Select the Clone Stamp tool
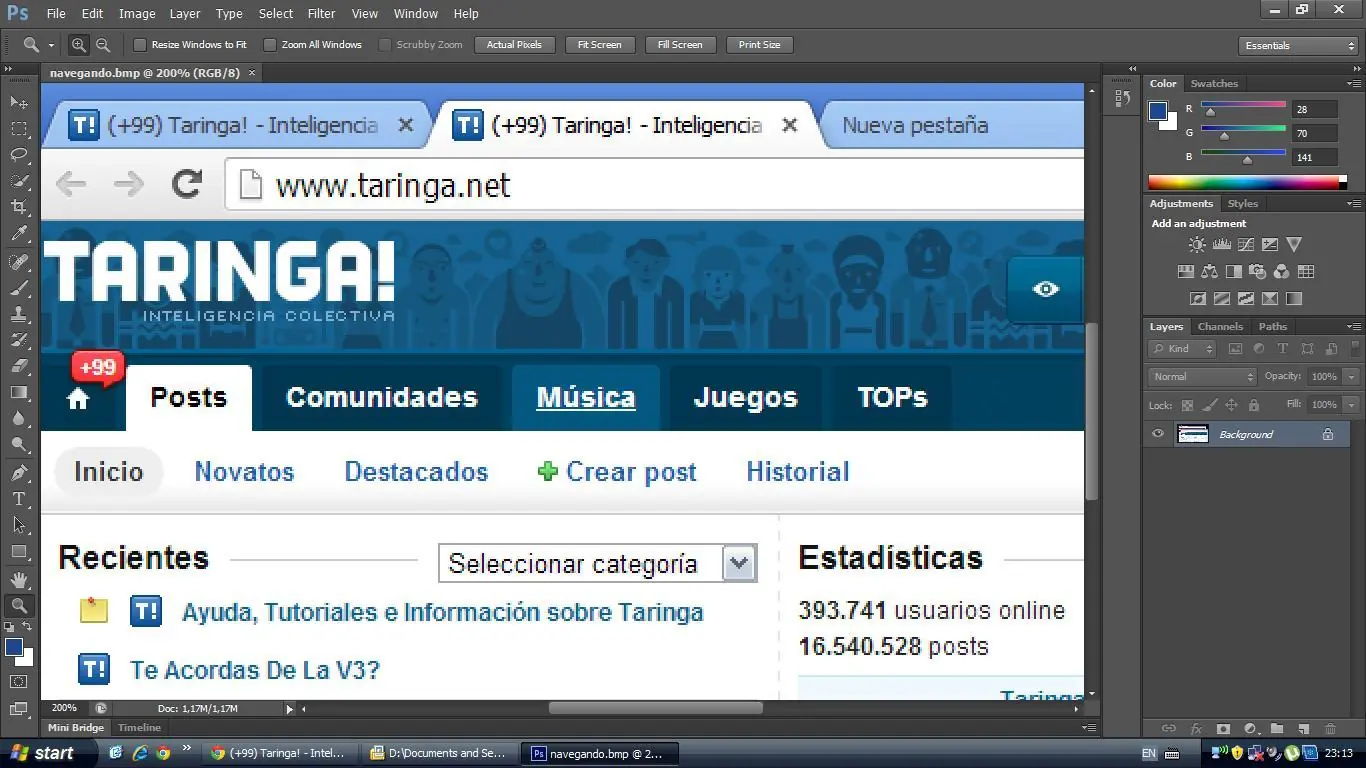 pos(19,314)
